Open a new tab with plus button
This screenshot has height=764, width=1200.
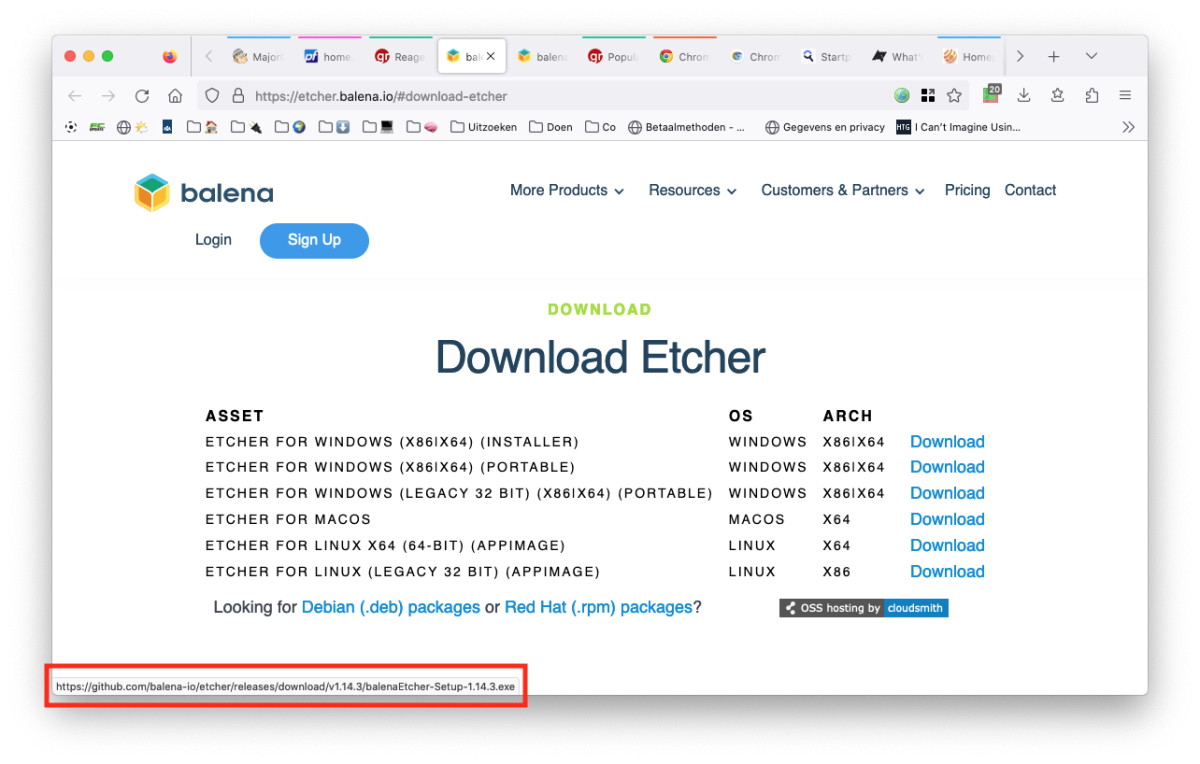(x=1053, y=56)
